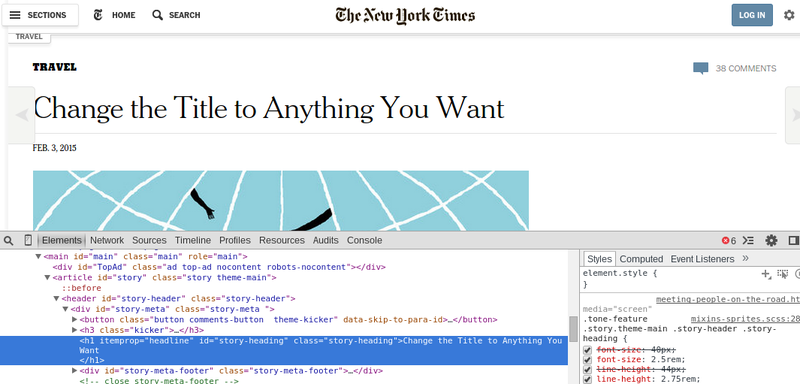Open the Computed sidebar tab
The height and width of the screenshot is (384, 800).
click(x=641, y=259)
